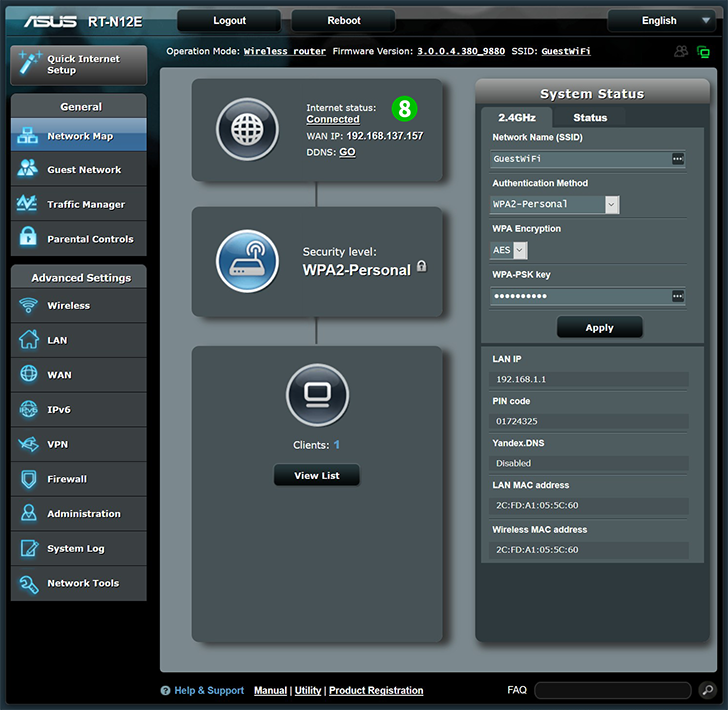Click the LAN house icon
This screenshot has height=710, width=728.
click(x=29, y=339)
